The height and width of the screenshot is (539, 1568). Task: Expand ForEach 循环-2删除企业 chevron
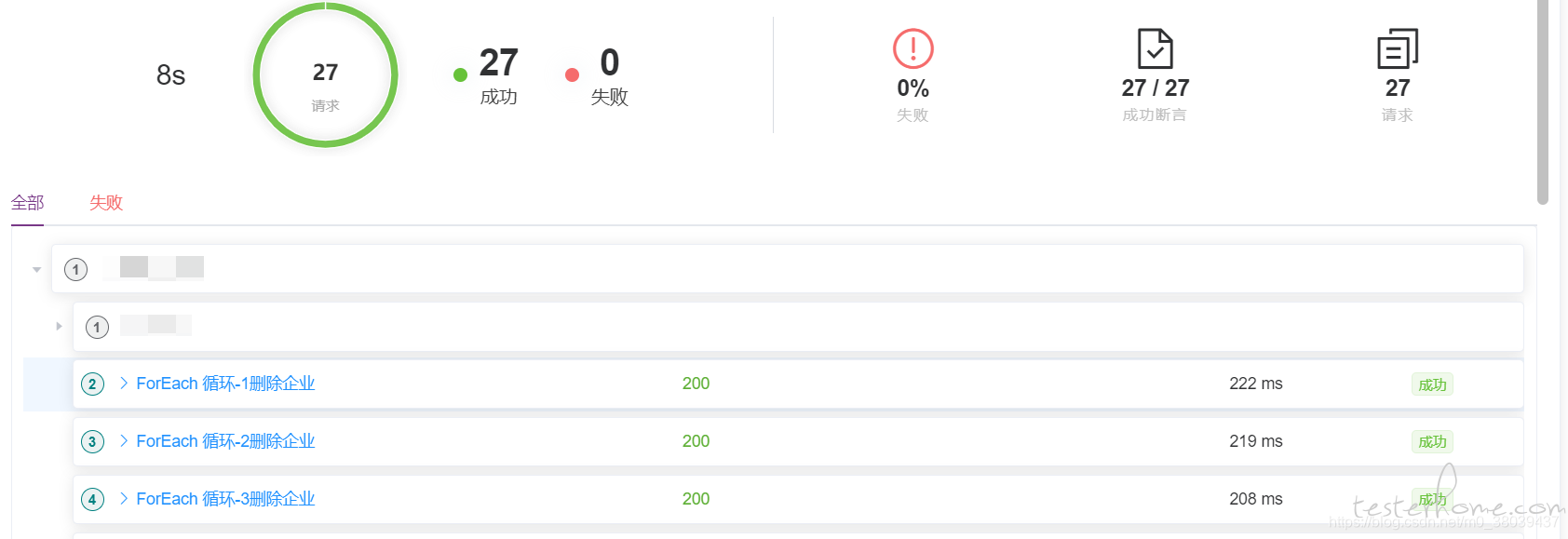point(123,440)
